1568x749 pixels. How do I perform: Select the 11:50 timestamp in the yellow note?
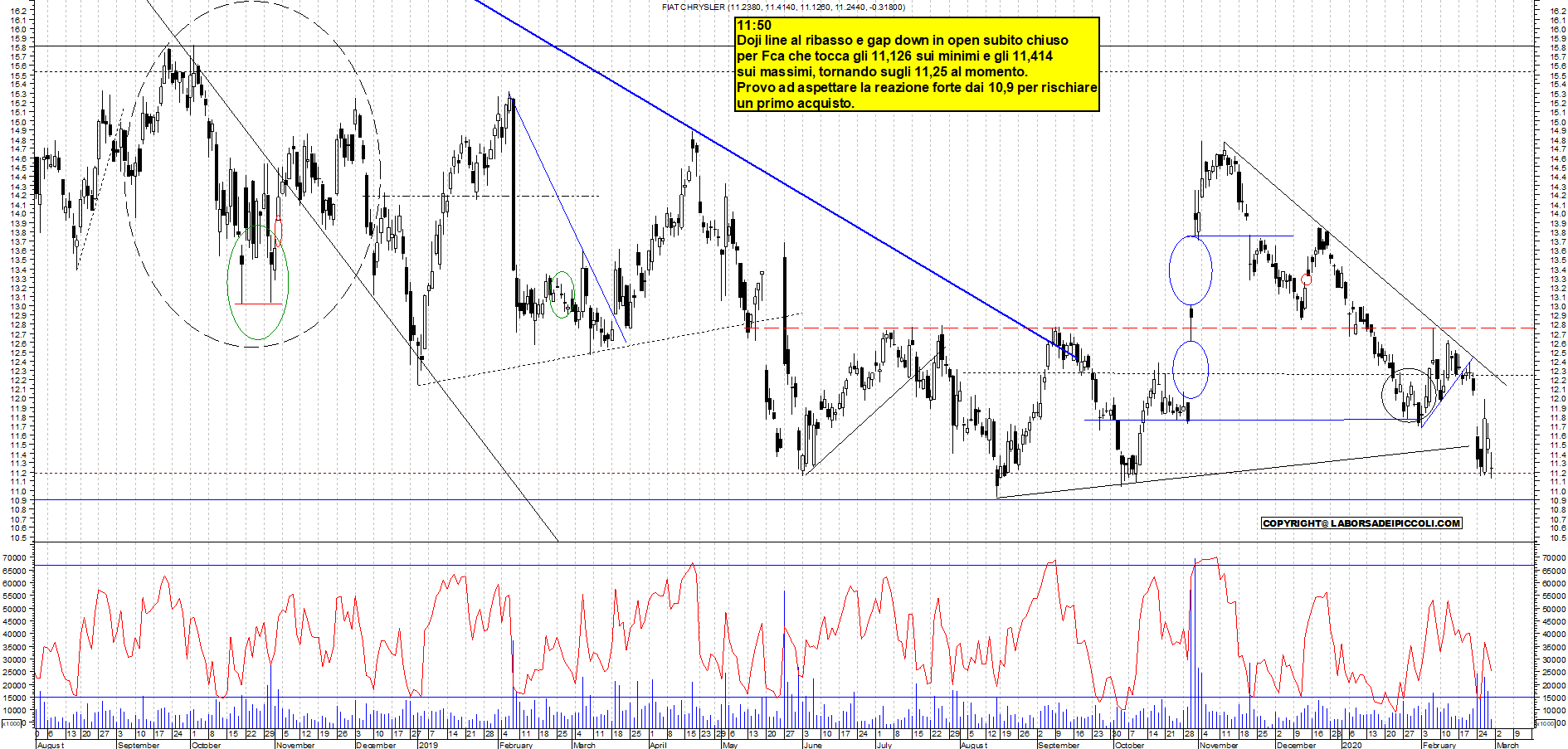click(754, 26)
